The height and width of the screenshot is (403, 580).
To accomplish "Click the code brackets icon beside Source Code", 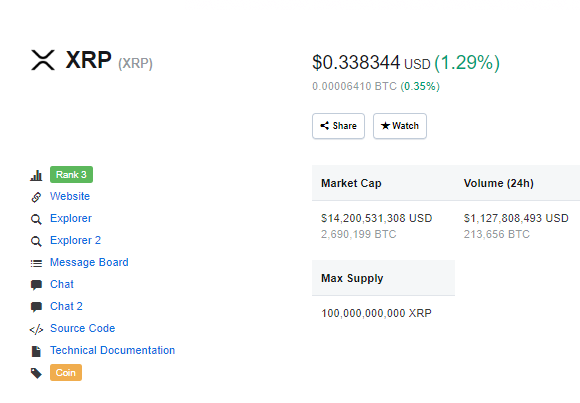I will pyautogui.click(x=36, y=329).
